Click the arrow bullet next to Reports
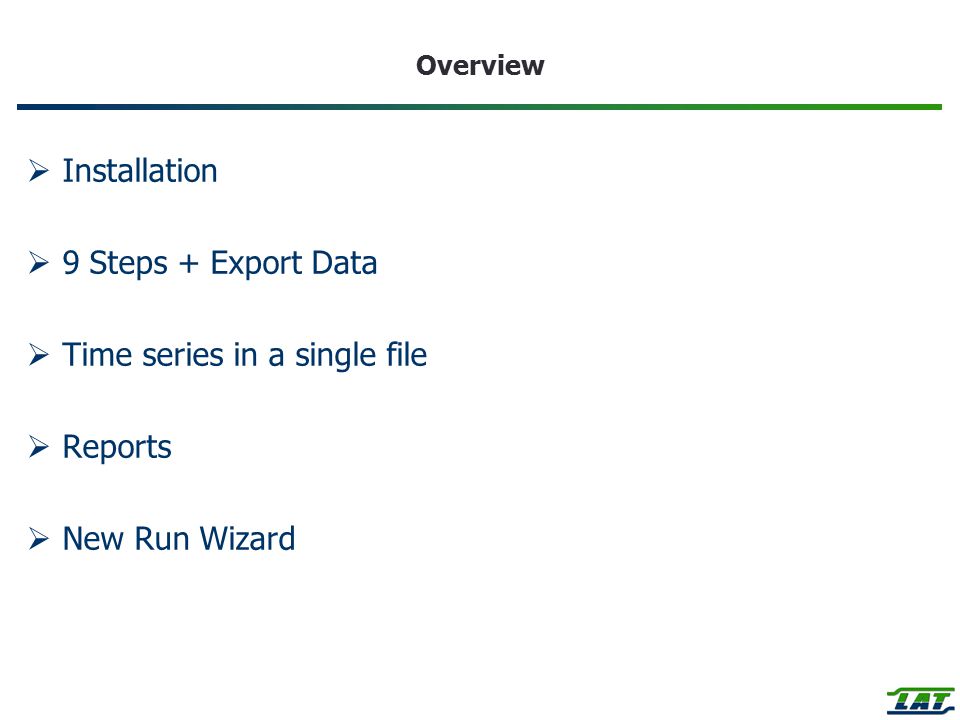 (39, 447)
